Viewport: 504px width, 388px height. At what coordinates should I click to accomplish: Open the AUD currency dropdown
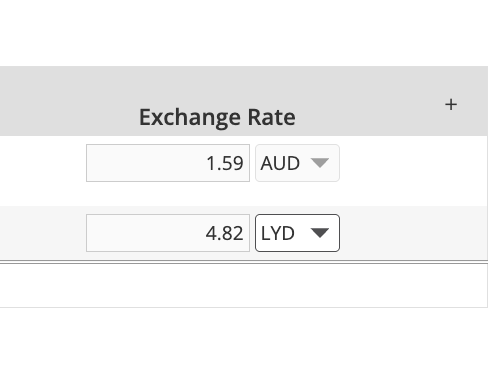297,163
